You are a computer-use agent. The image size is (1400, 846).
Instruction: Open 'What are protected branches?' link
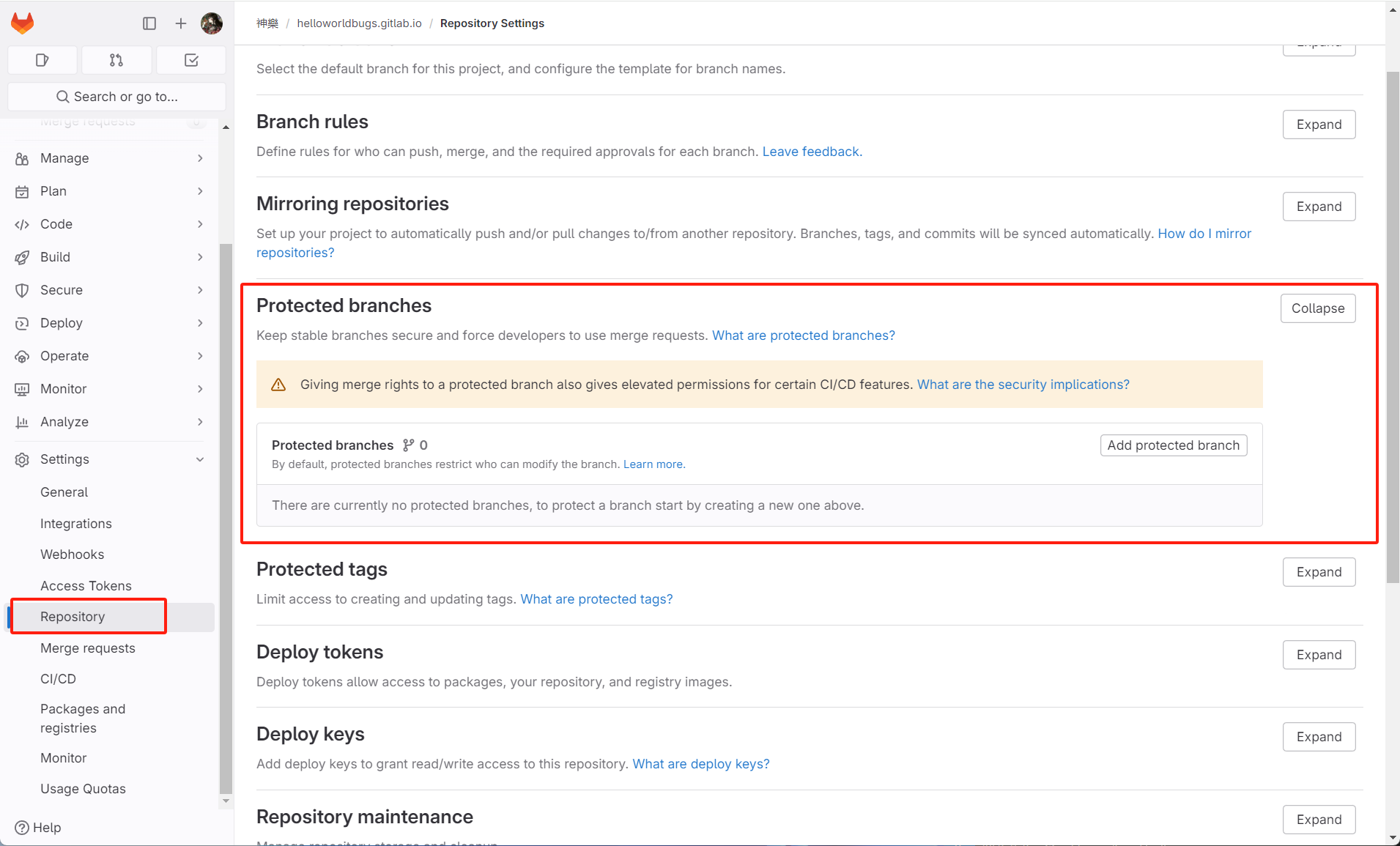tap(803, 335)
